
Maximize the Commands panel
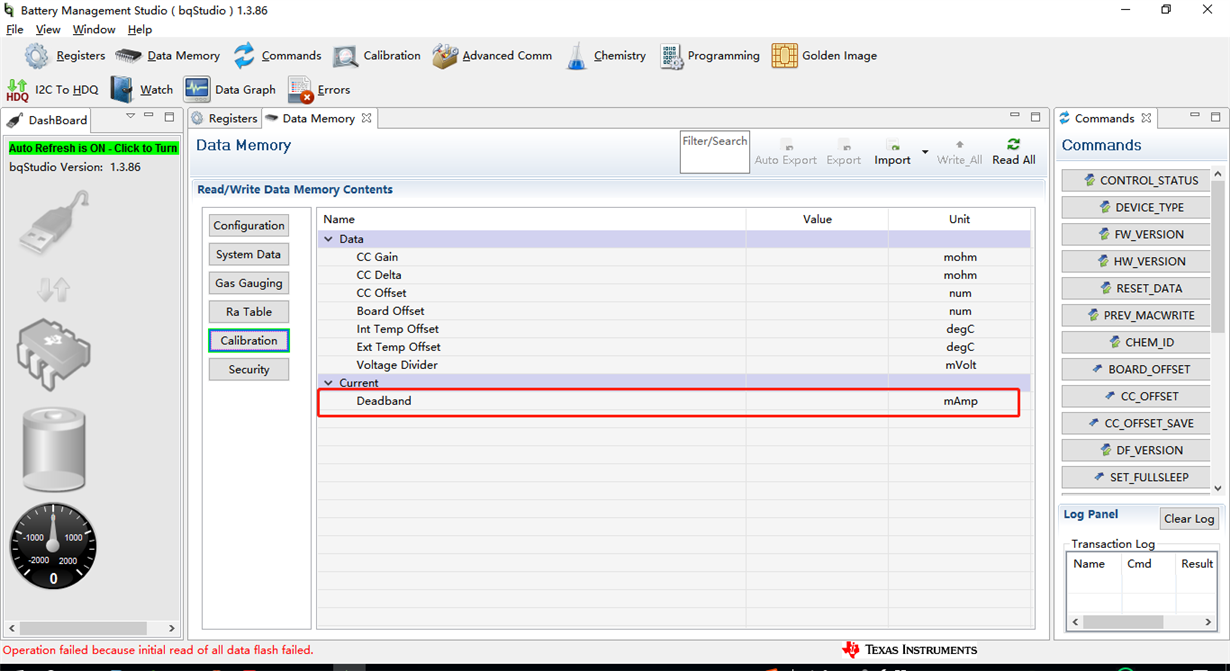click(1216, 117)
